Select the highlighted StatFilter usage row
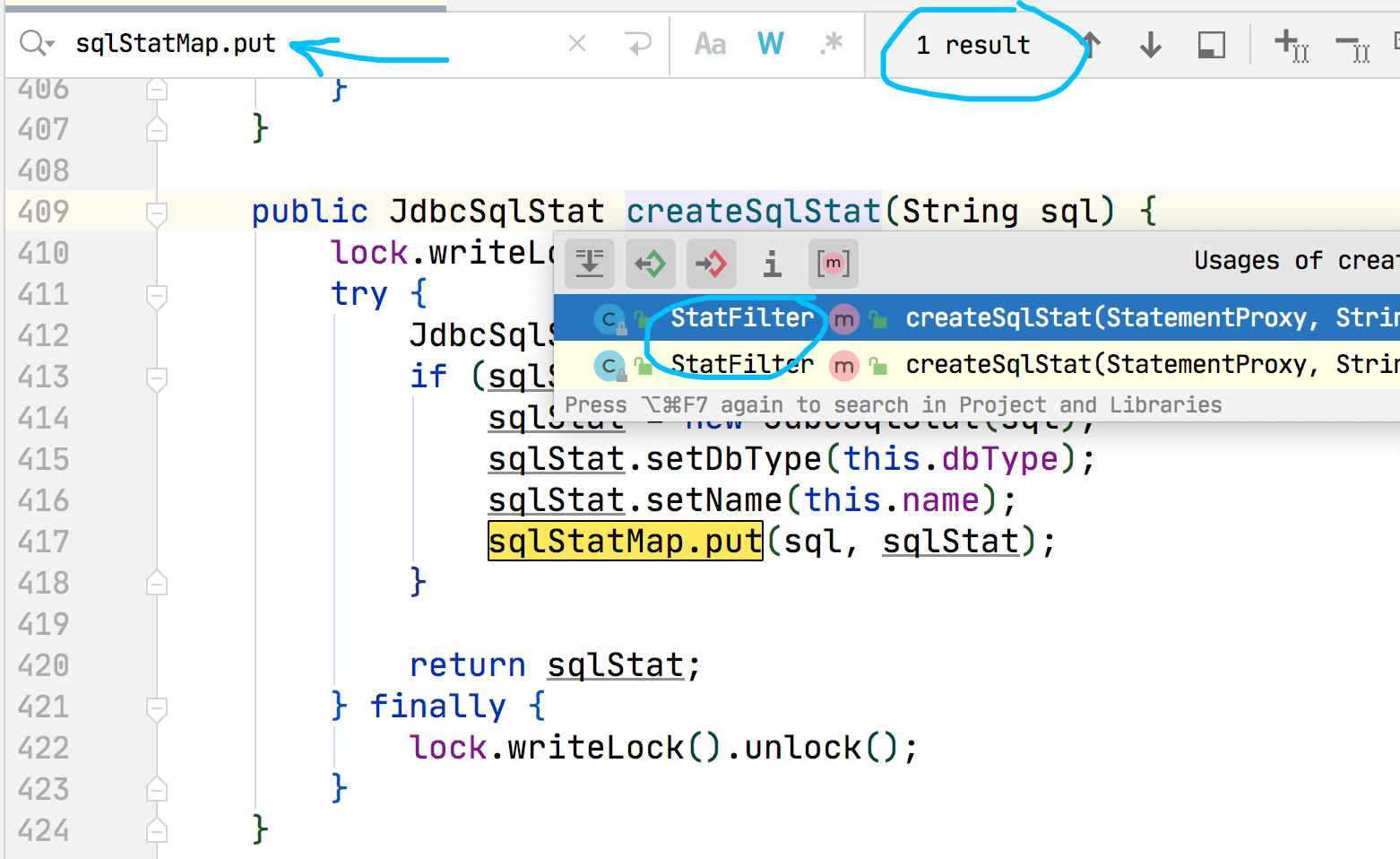This screenshot has width=1400, height=859. pyautogui.click(x=977, y=317)
